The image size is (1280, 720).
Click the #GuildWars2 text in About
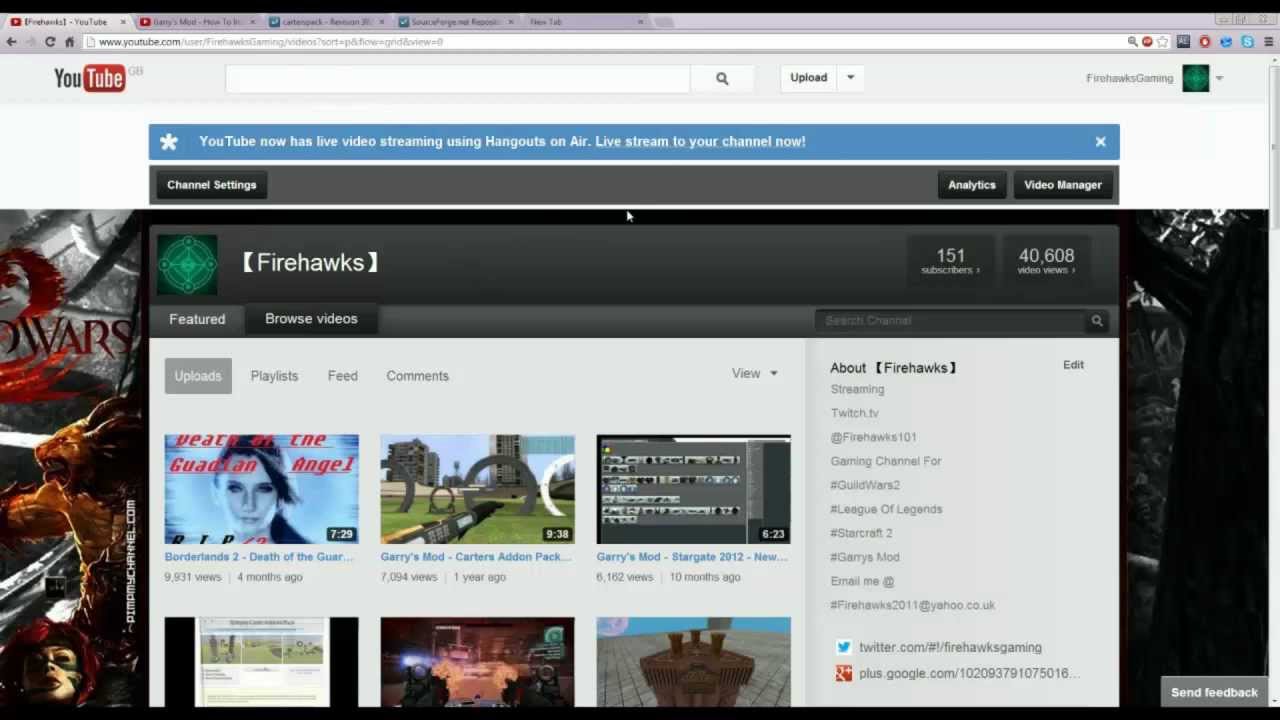[865, 485]
